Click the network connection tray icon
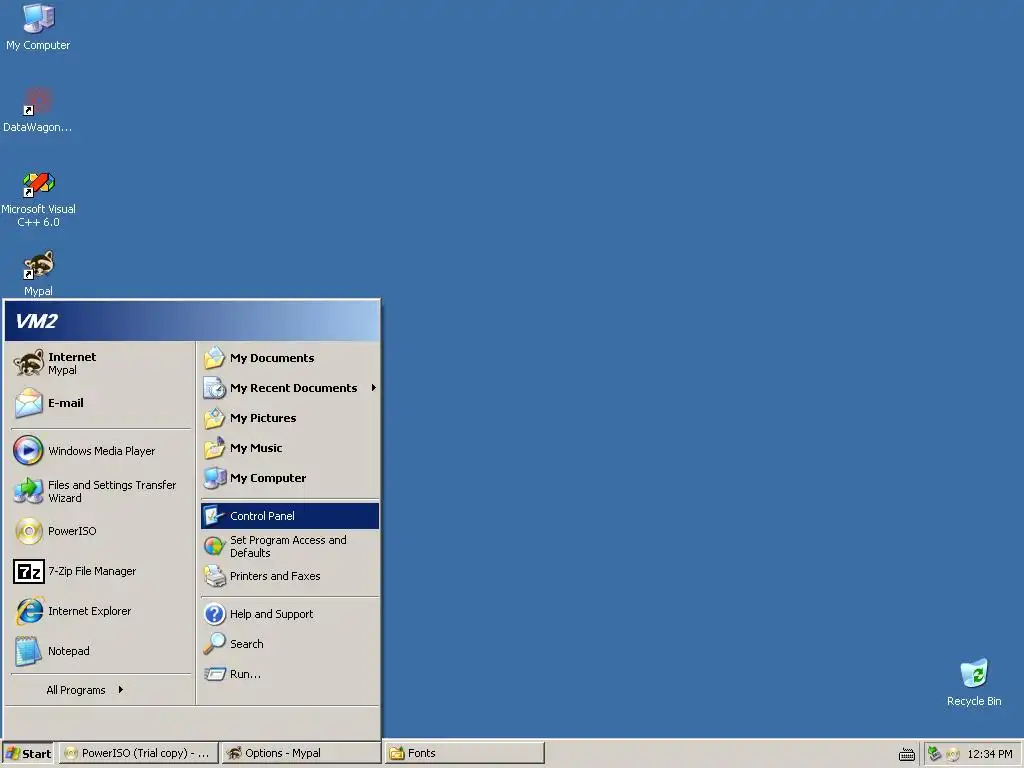1024x768 pixels. pos(935,754)
